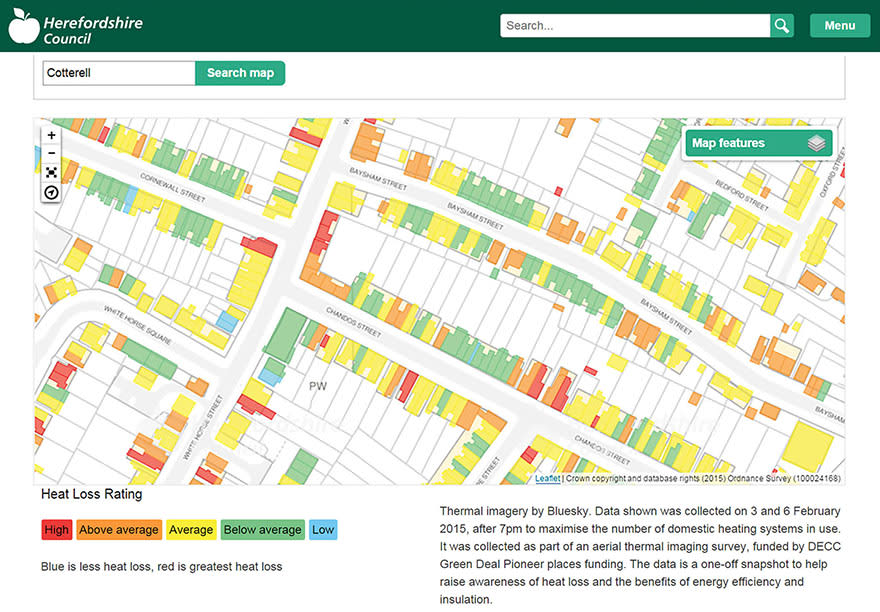Click the red High legend swatch
Screen dimensions: 880x612
pos(56,530)
